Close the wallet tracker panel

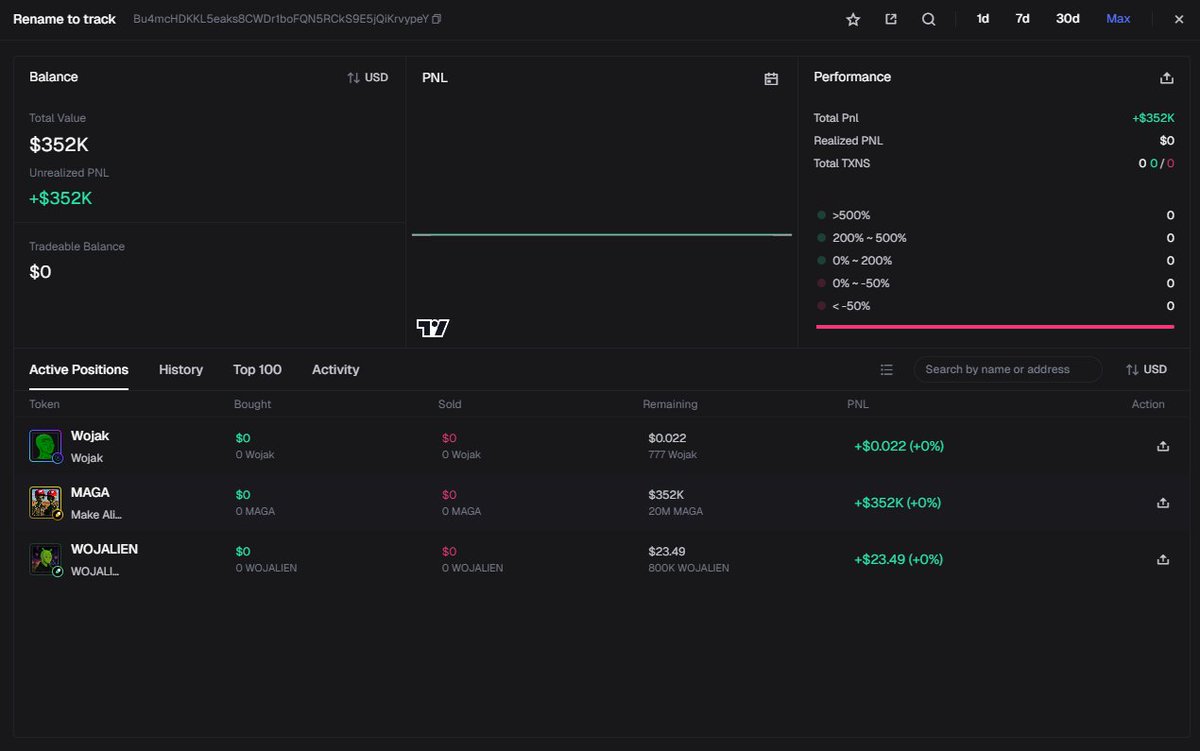coord(1179,19)
